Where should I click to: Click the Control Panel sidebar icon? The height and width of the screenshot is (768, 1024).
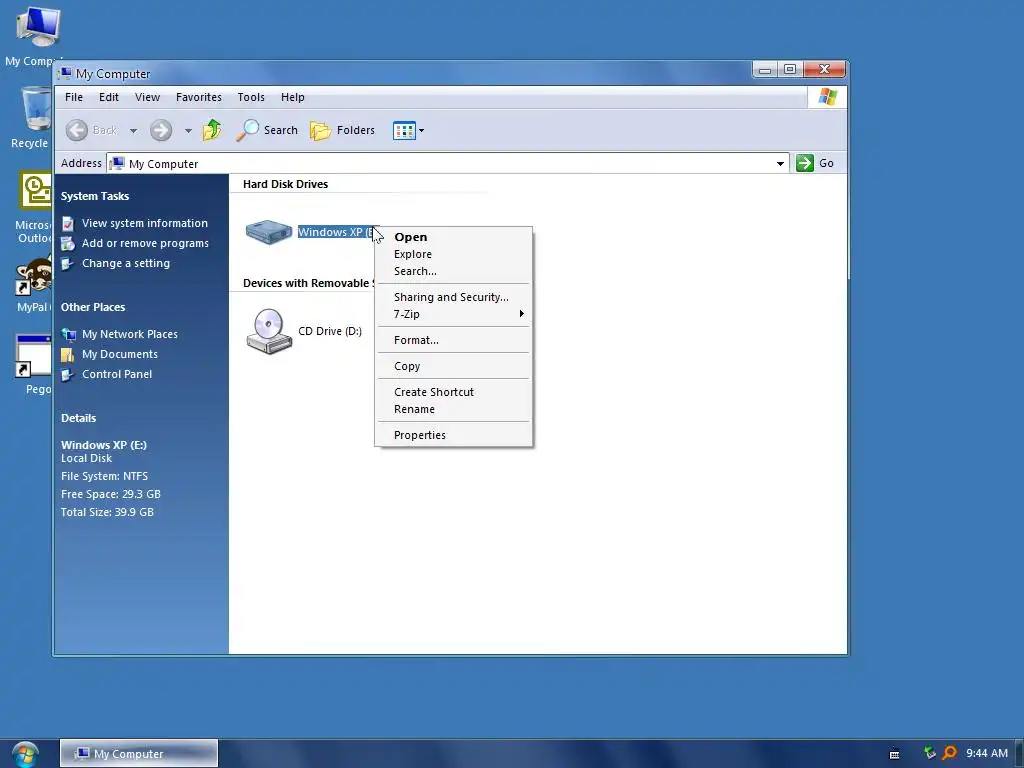(67, 375)
